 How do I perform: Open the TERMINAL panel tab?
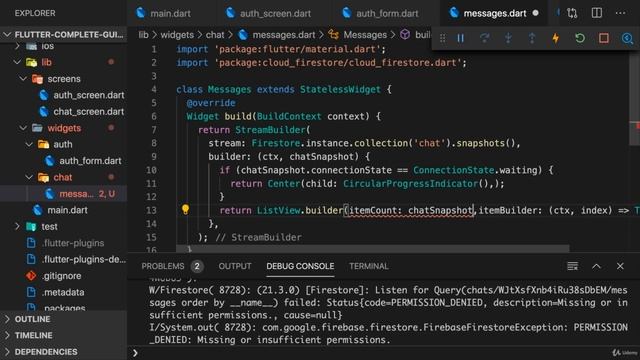[369, 266]
